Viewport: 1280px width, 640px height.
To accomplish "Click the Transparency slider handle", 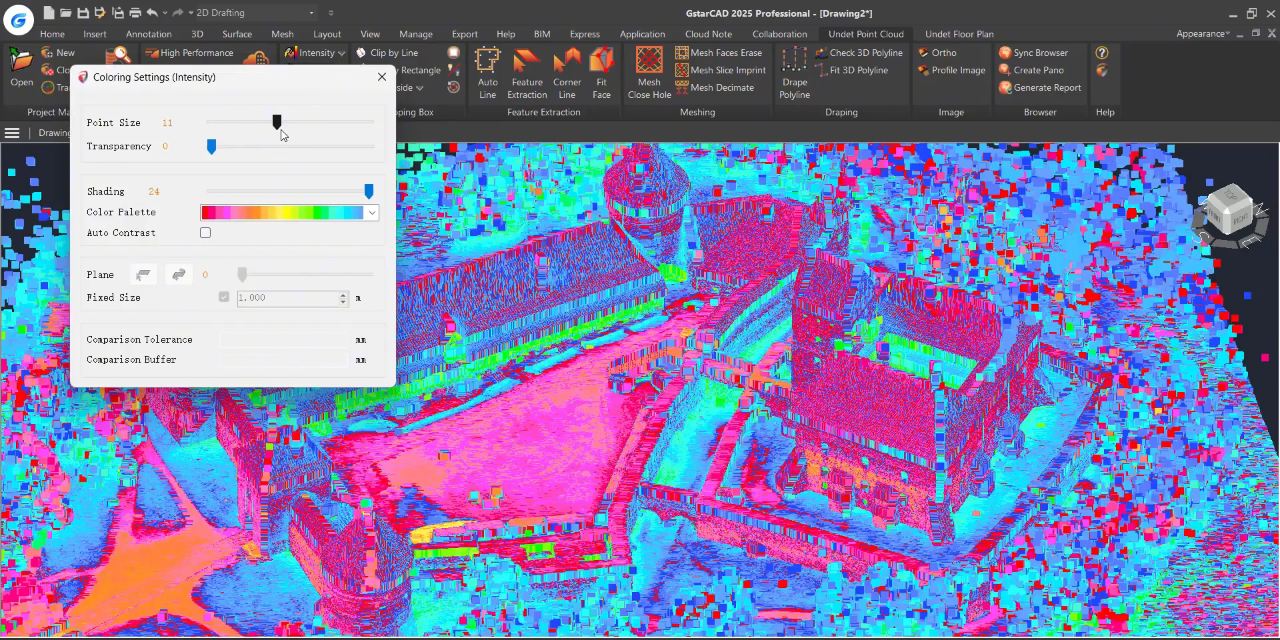I will (211, 147).
